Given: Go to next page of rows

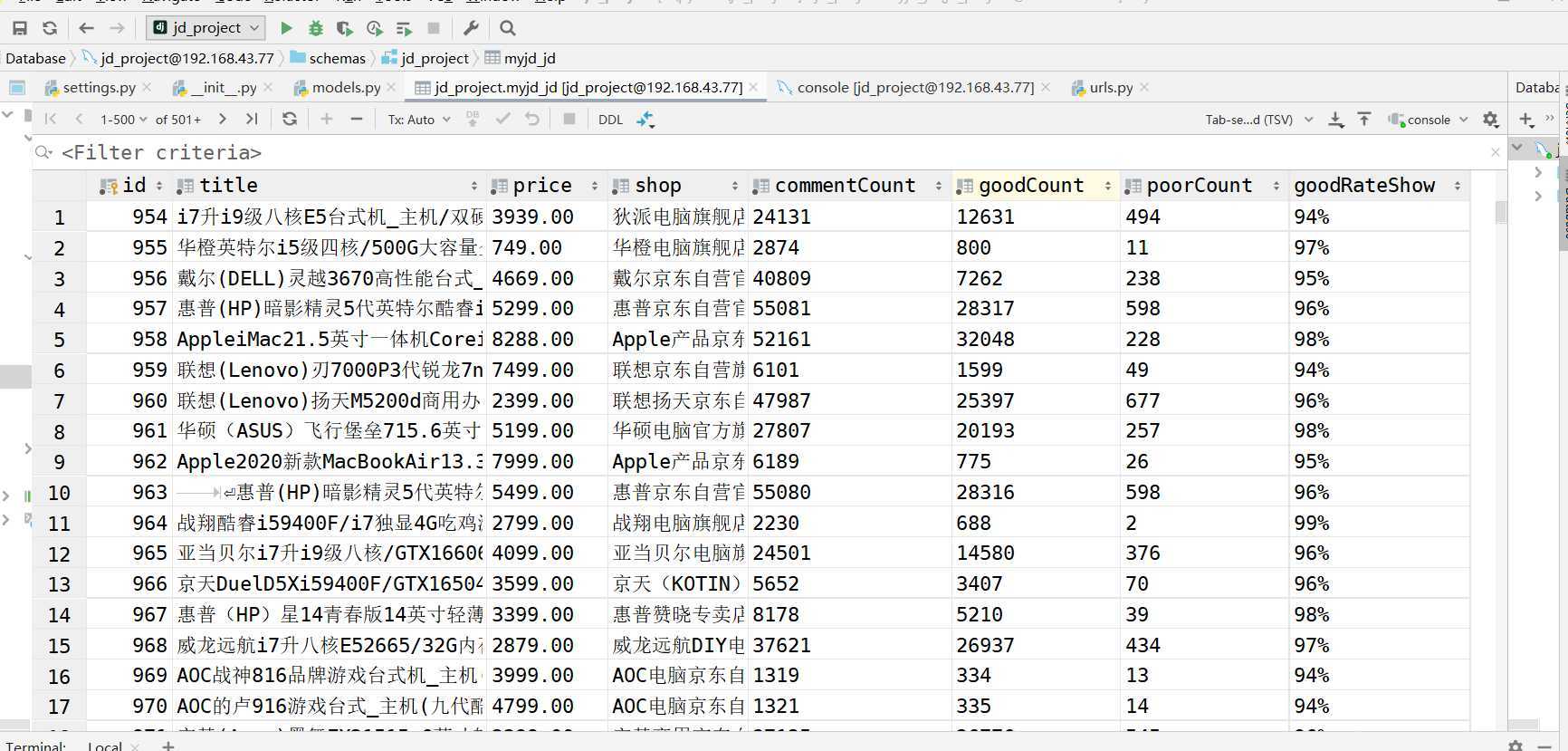Looking at the screenshot, I should [x=223, y=119].
